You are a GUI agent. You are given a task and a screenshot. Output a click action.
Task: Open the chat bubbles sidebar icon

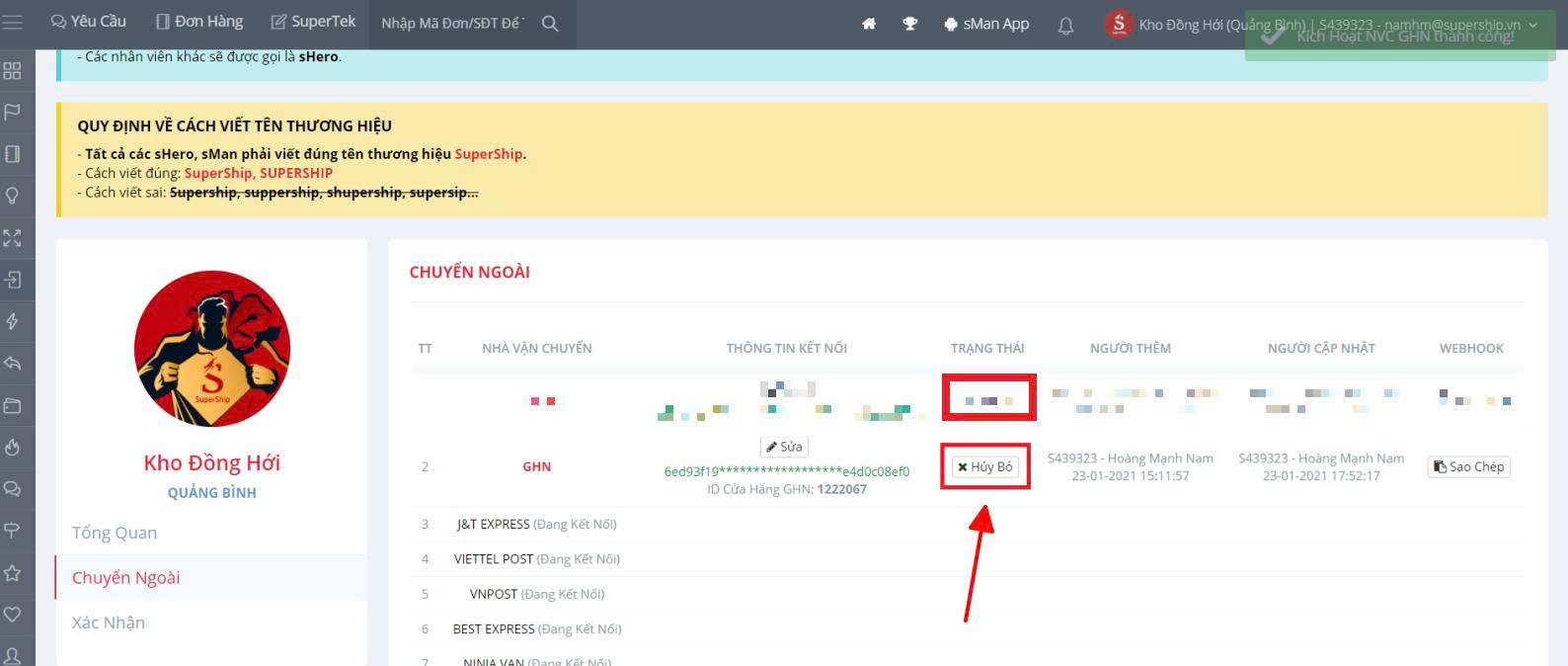coord(12,489)
